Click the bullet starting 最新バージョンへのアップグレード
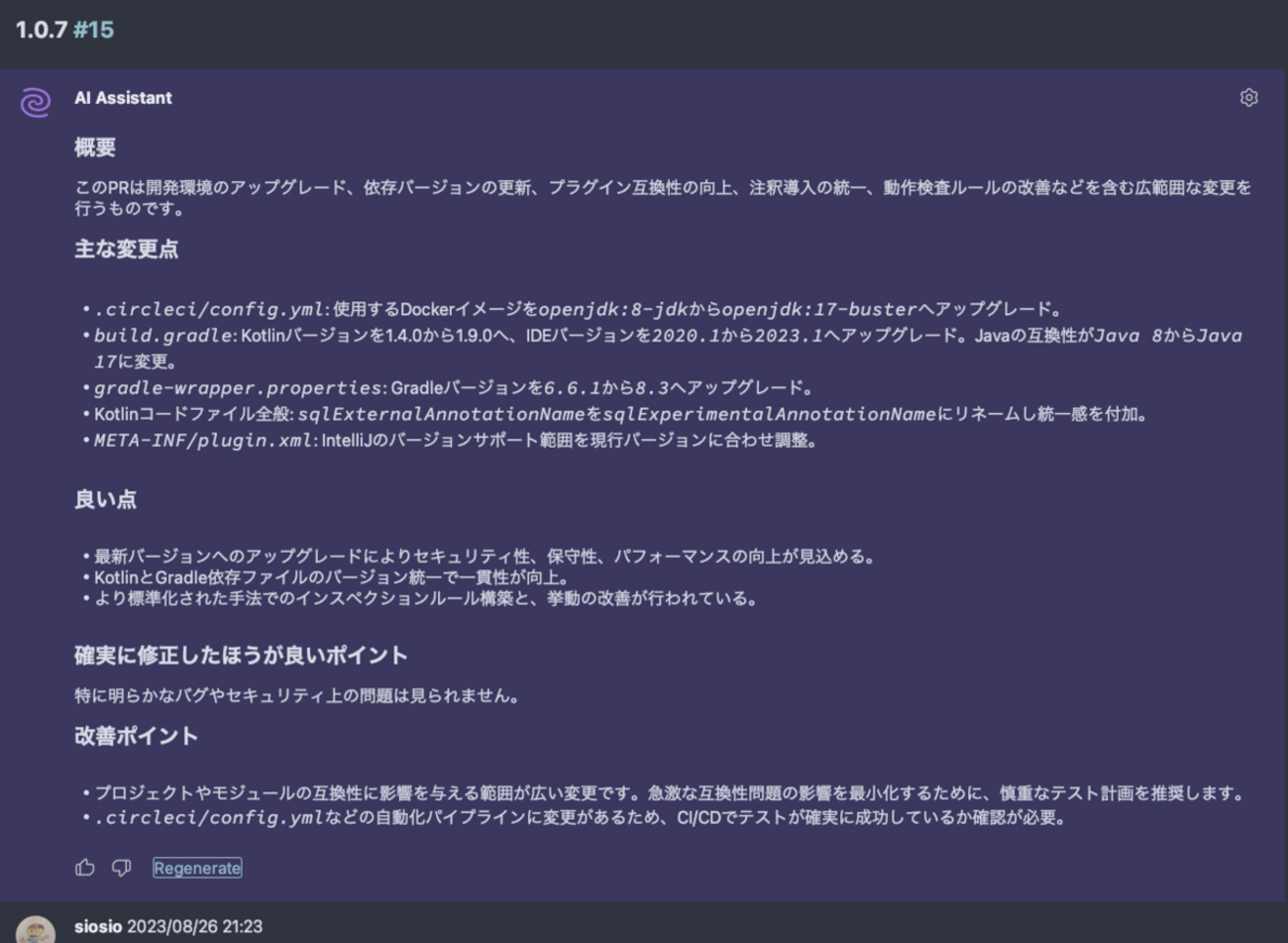1288x943 pixels. pyautogui.click(x=485, y=557)
